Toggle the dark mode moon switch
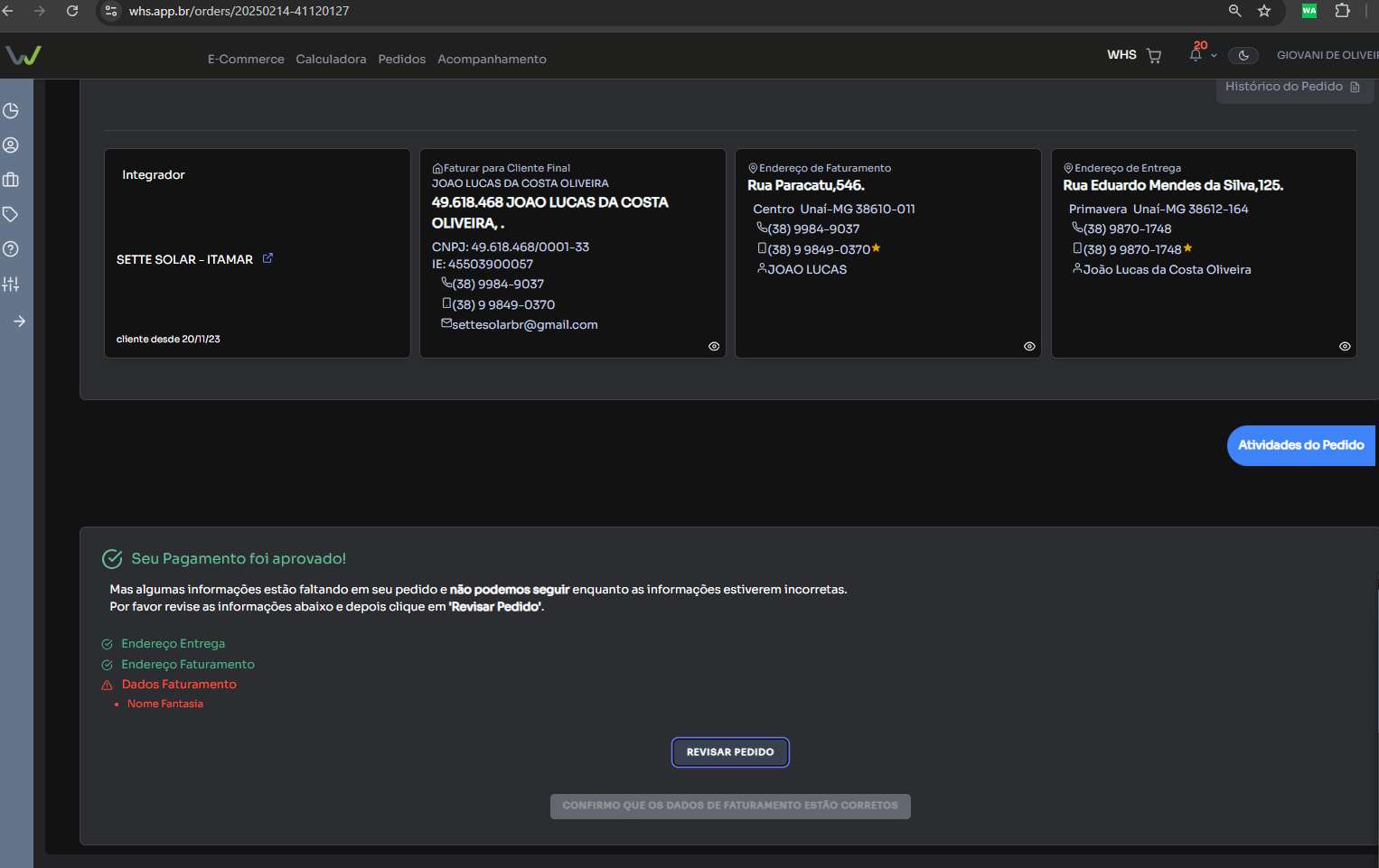This screenshot has height=868, width=1379. coord(1243,56)
